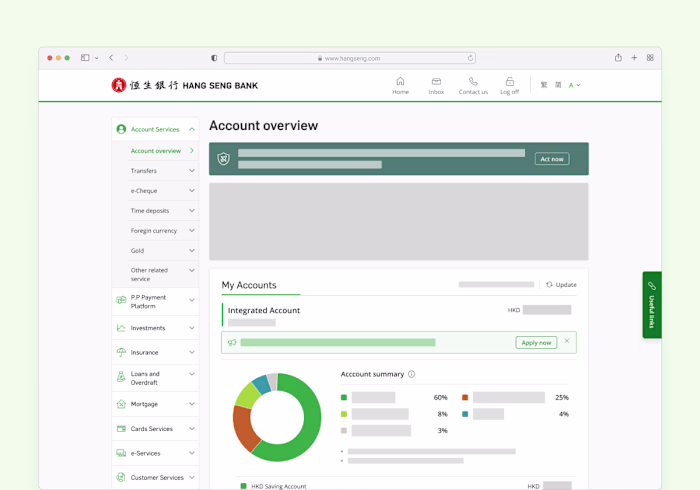Click the Customer Services headset icon
The height and width of the screenshot is (490, 700).
point(121,477)
